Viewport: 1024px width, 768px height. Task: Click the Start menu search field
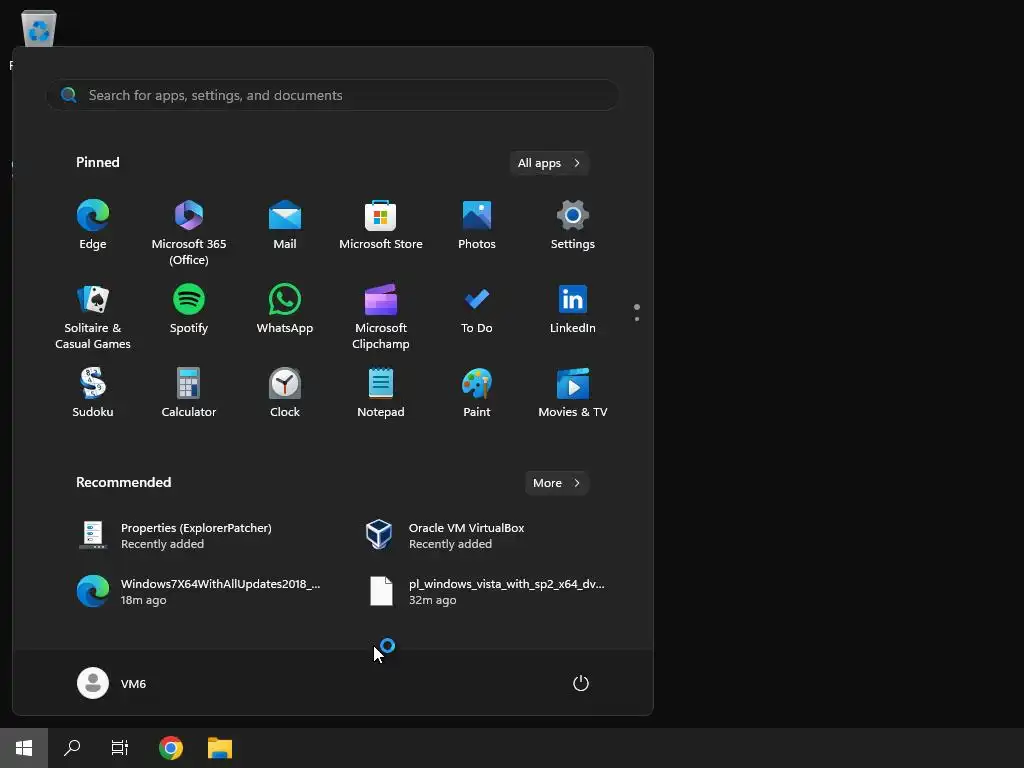(332, 95)
